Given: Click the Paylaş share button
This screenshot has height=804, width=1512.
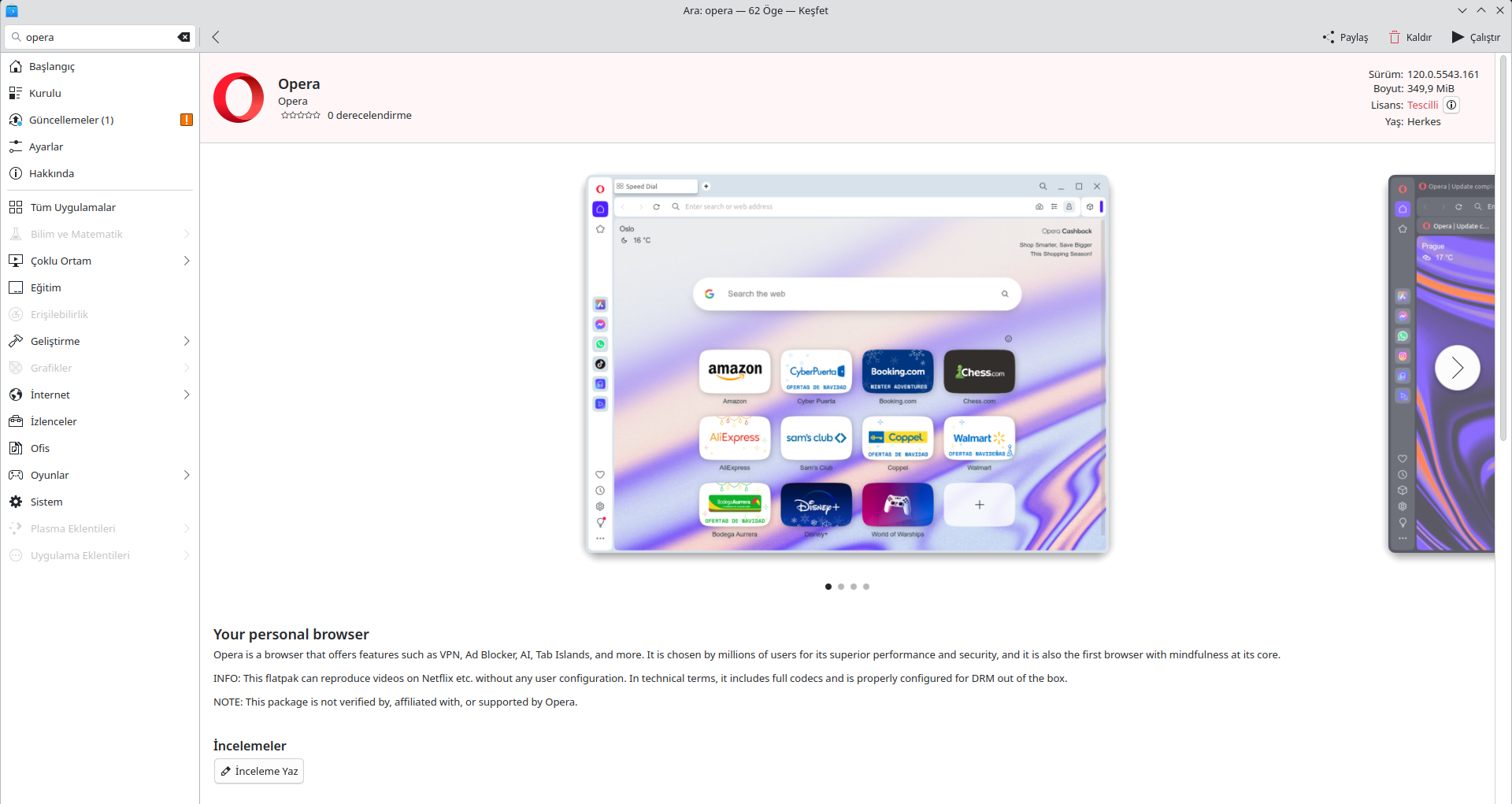Looking at the screenshot, I should click(x=1346, y=37).
